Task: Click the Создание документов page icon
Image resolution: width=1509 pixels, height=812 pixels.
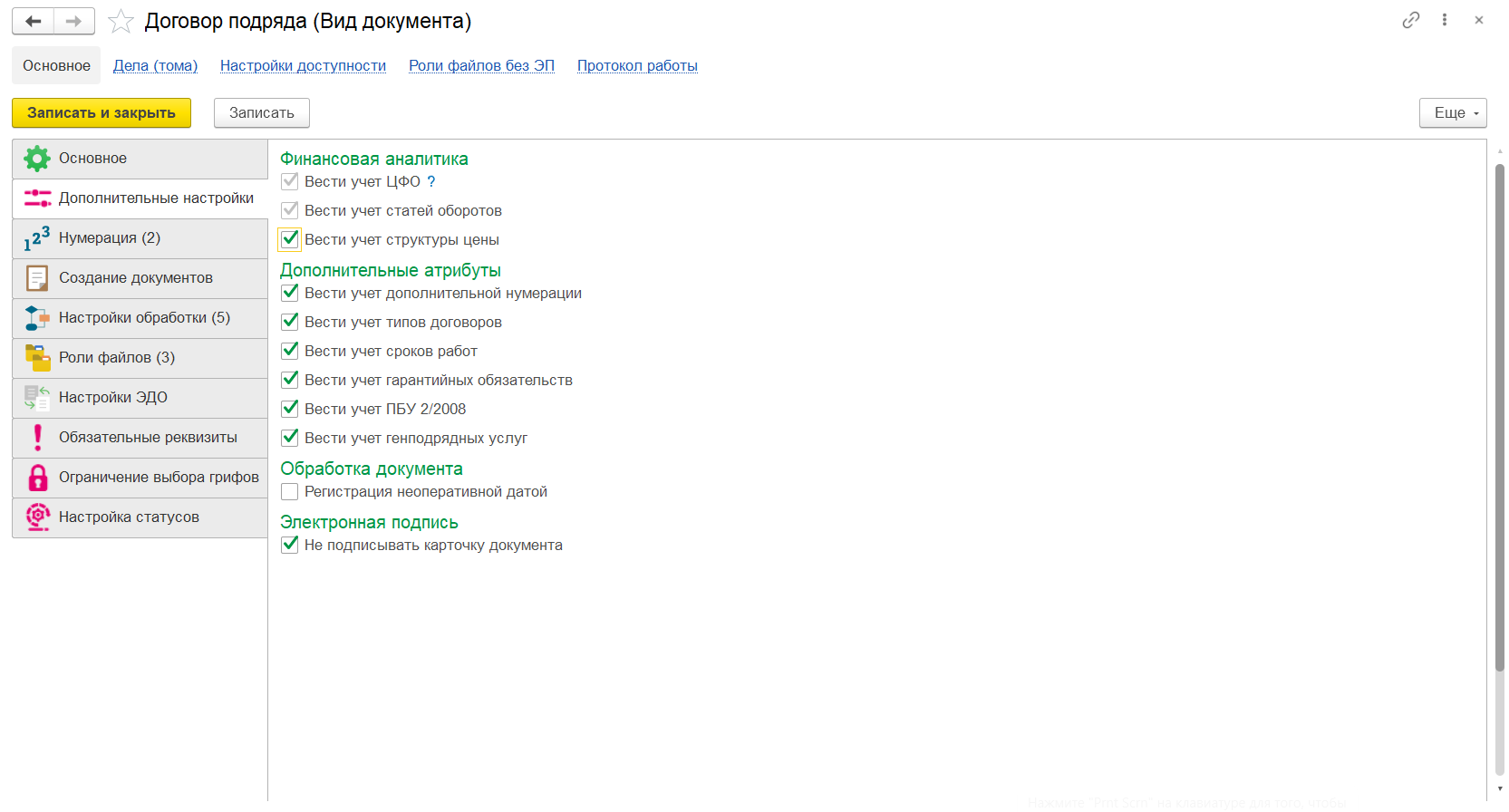Action: 37,278
